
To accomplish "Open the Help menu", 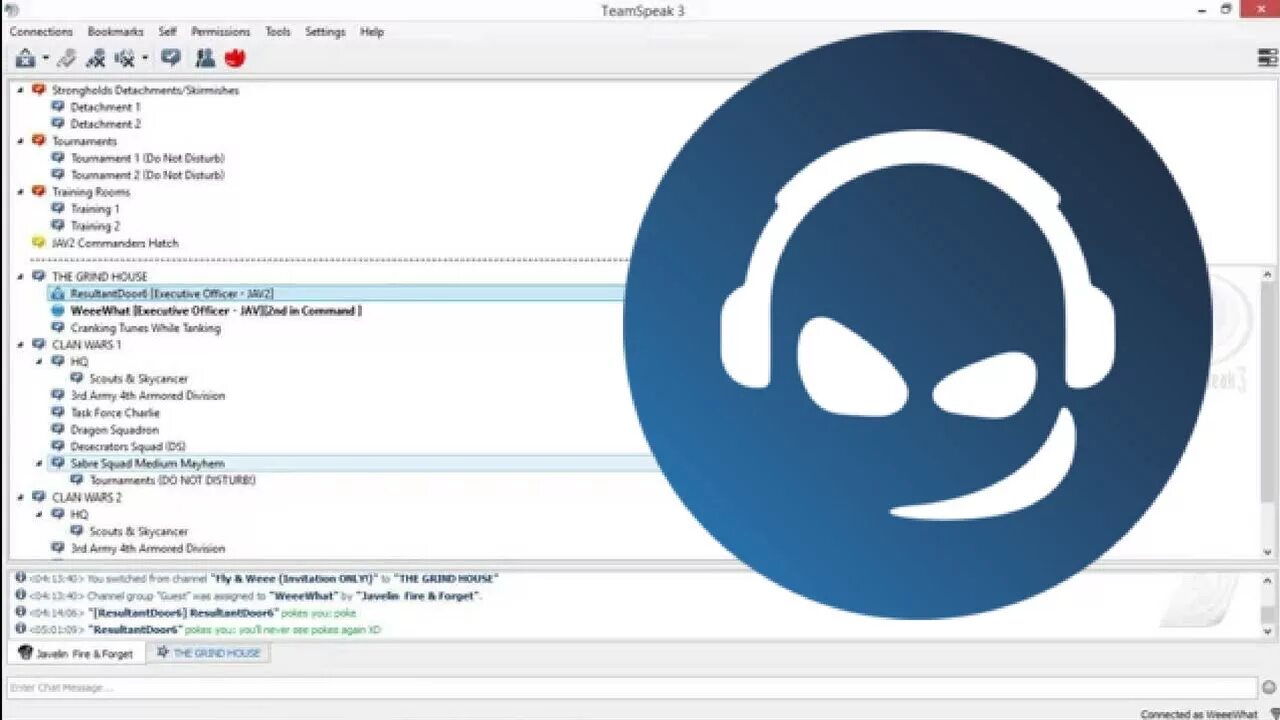I will (372, 32).
